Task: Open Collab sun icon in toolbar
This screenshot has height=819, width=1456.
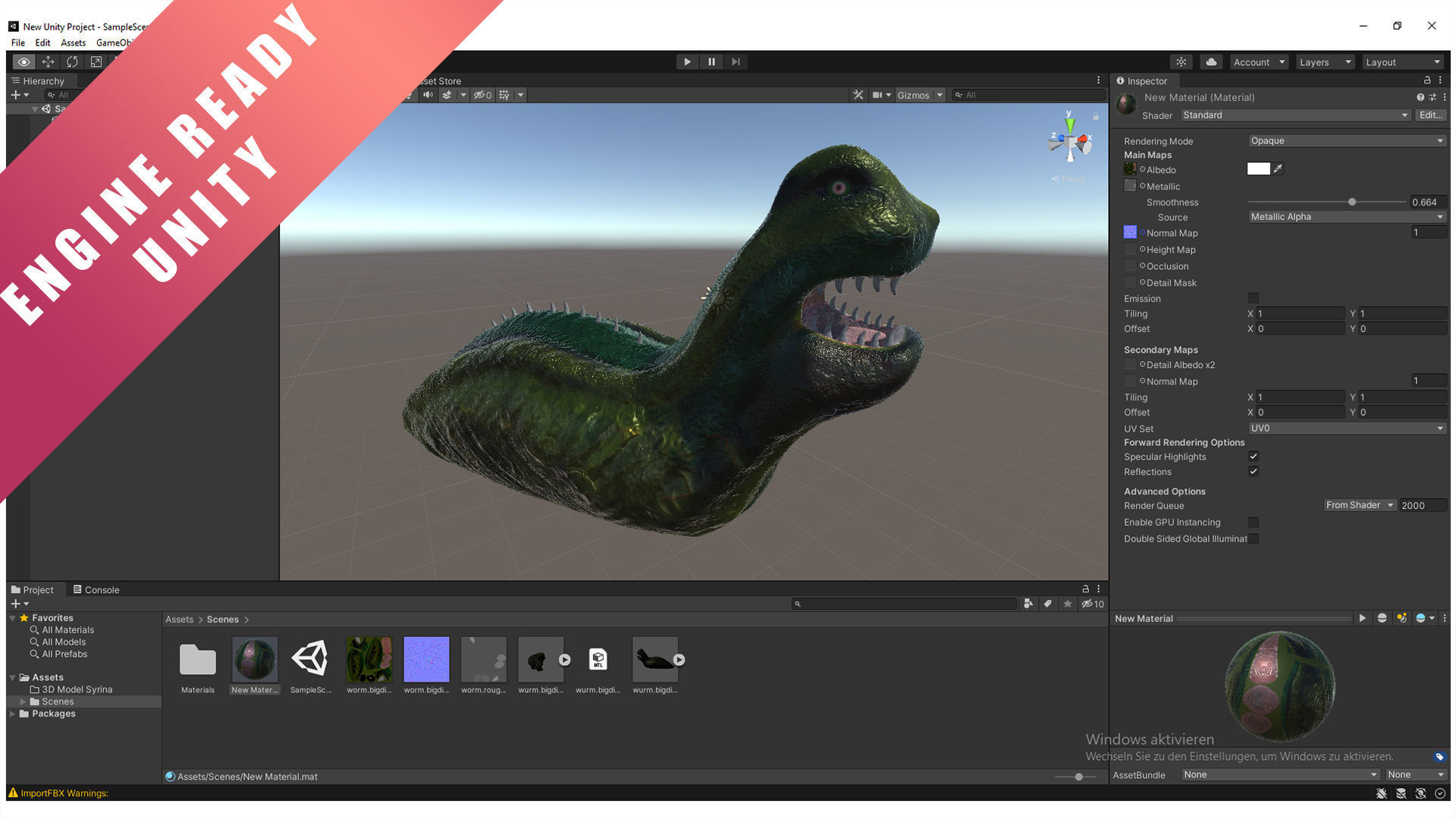Action: [1181, 62]
